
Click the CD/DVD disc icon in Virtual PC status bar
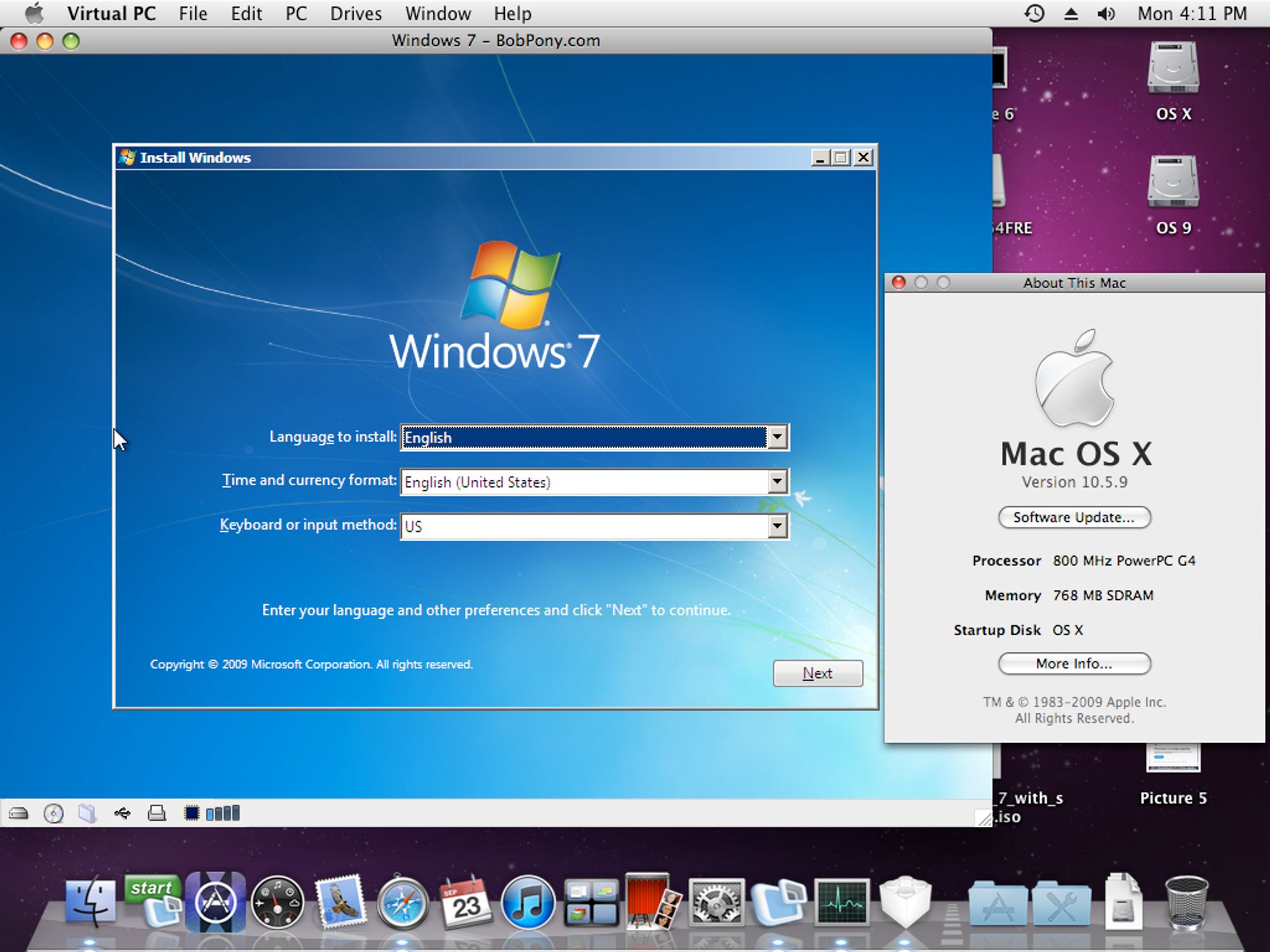[53, 813]
